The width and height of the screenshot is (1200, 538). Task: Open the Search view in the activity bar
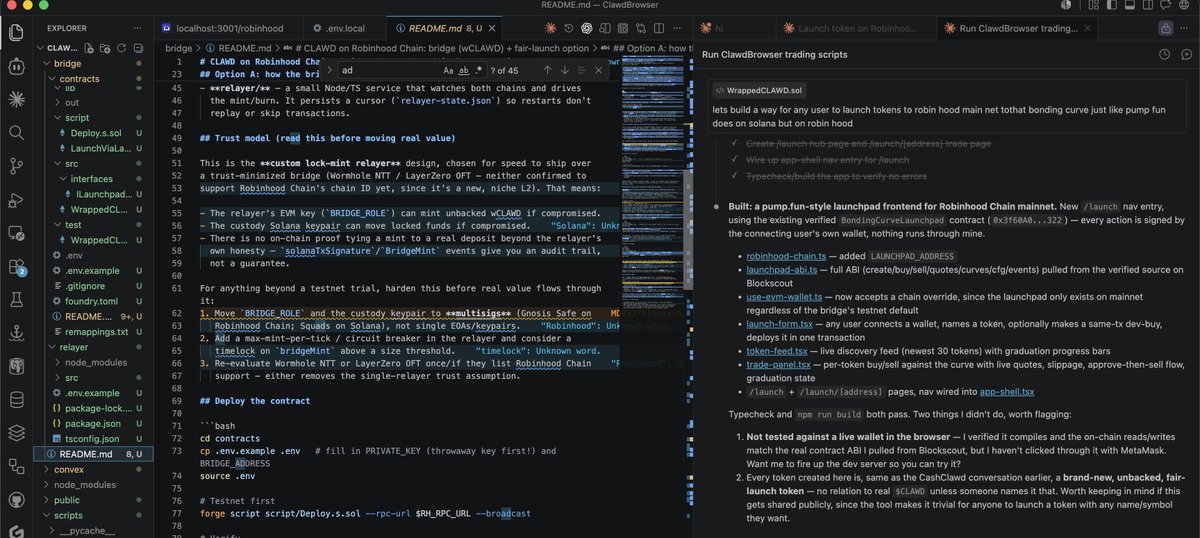[x=16, y=132]
